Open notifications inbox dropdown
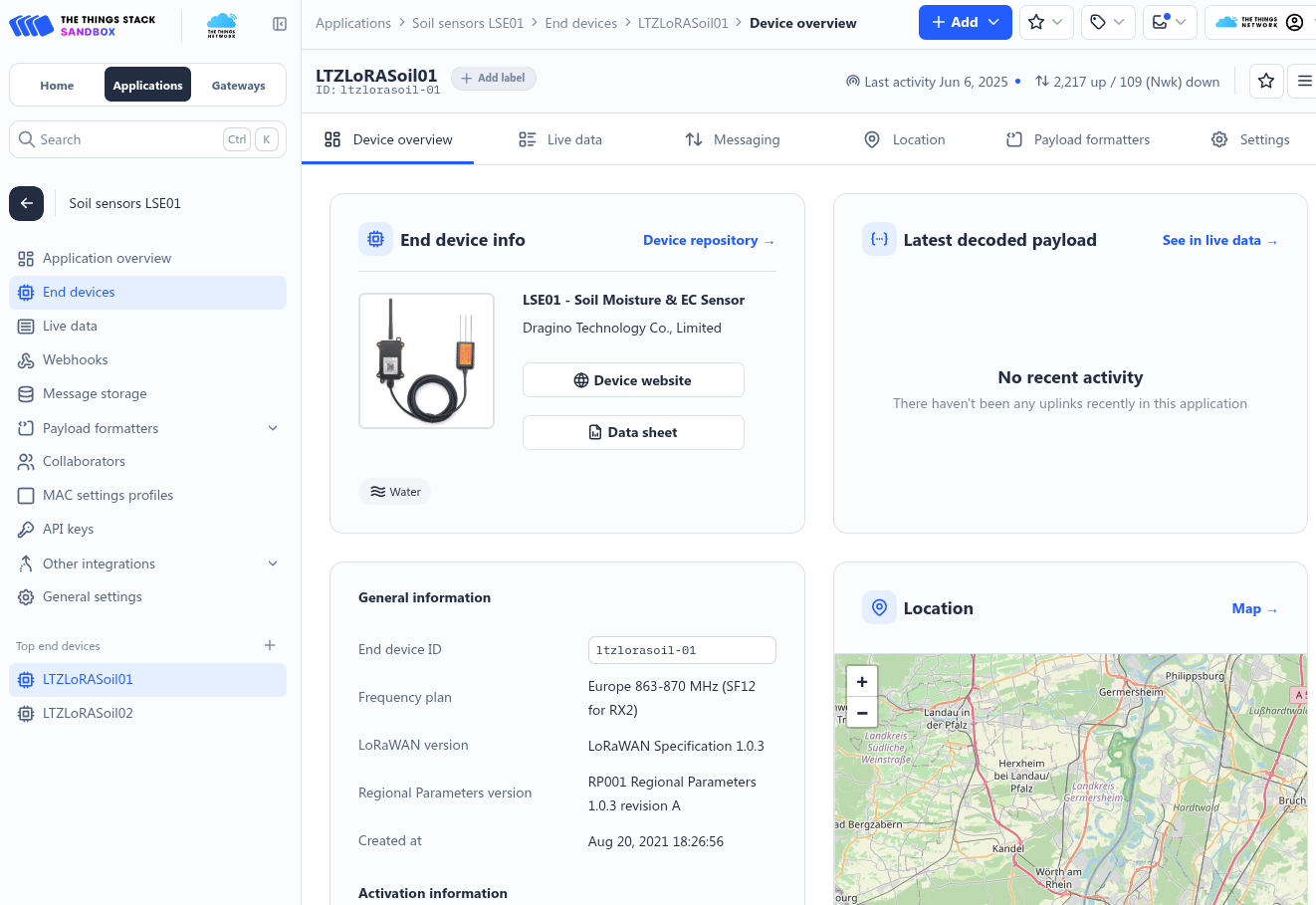The height and width of the screenshot is (905, 1316). click(1170, 22)
